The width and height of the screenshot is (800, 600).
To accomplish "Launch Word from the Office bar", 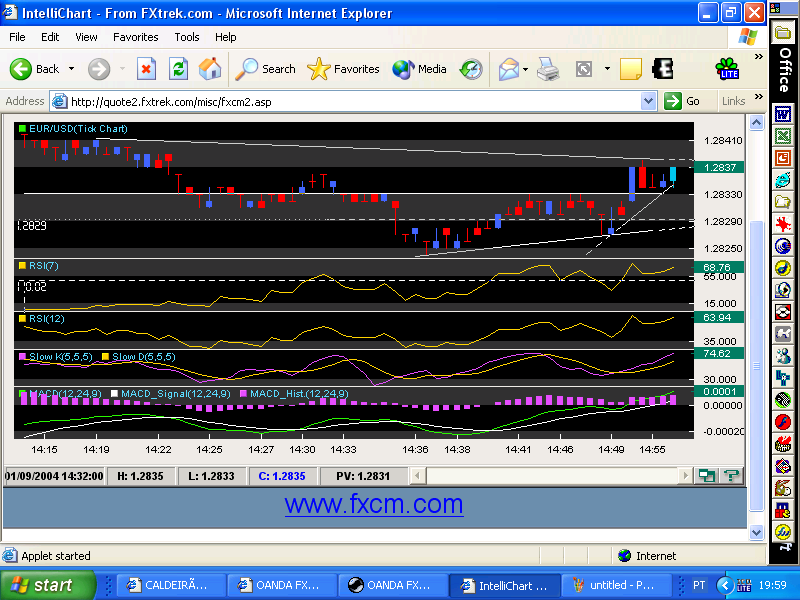I will coord(783,114).
